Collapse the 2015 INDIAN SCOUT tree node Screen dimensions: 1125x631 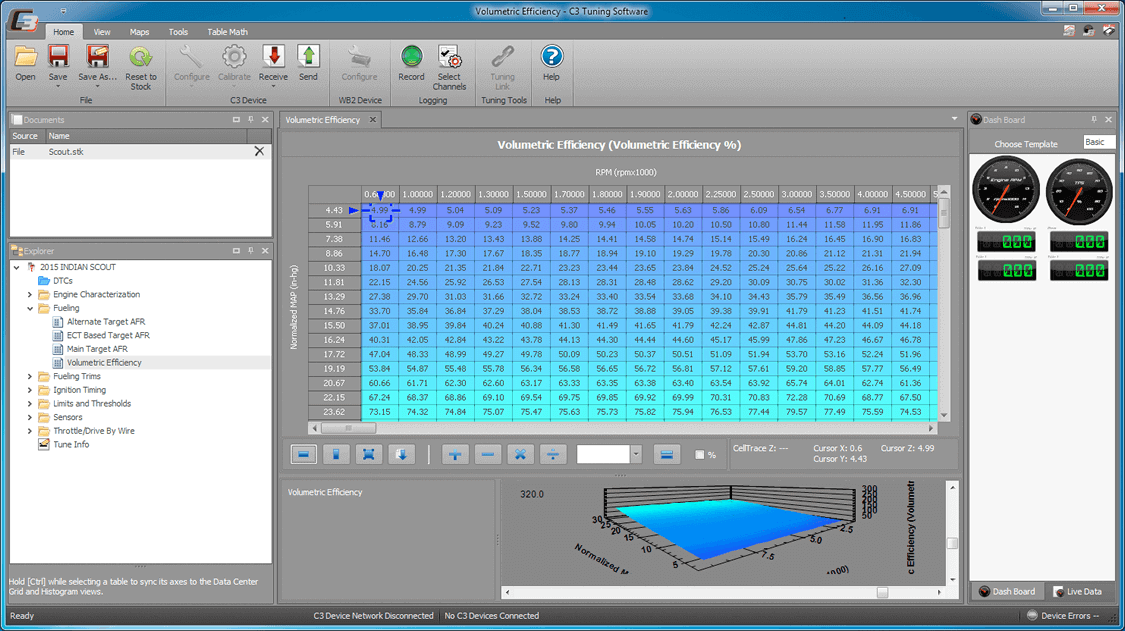pos(17,267)
